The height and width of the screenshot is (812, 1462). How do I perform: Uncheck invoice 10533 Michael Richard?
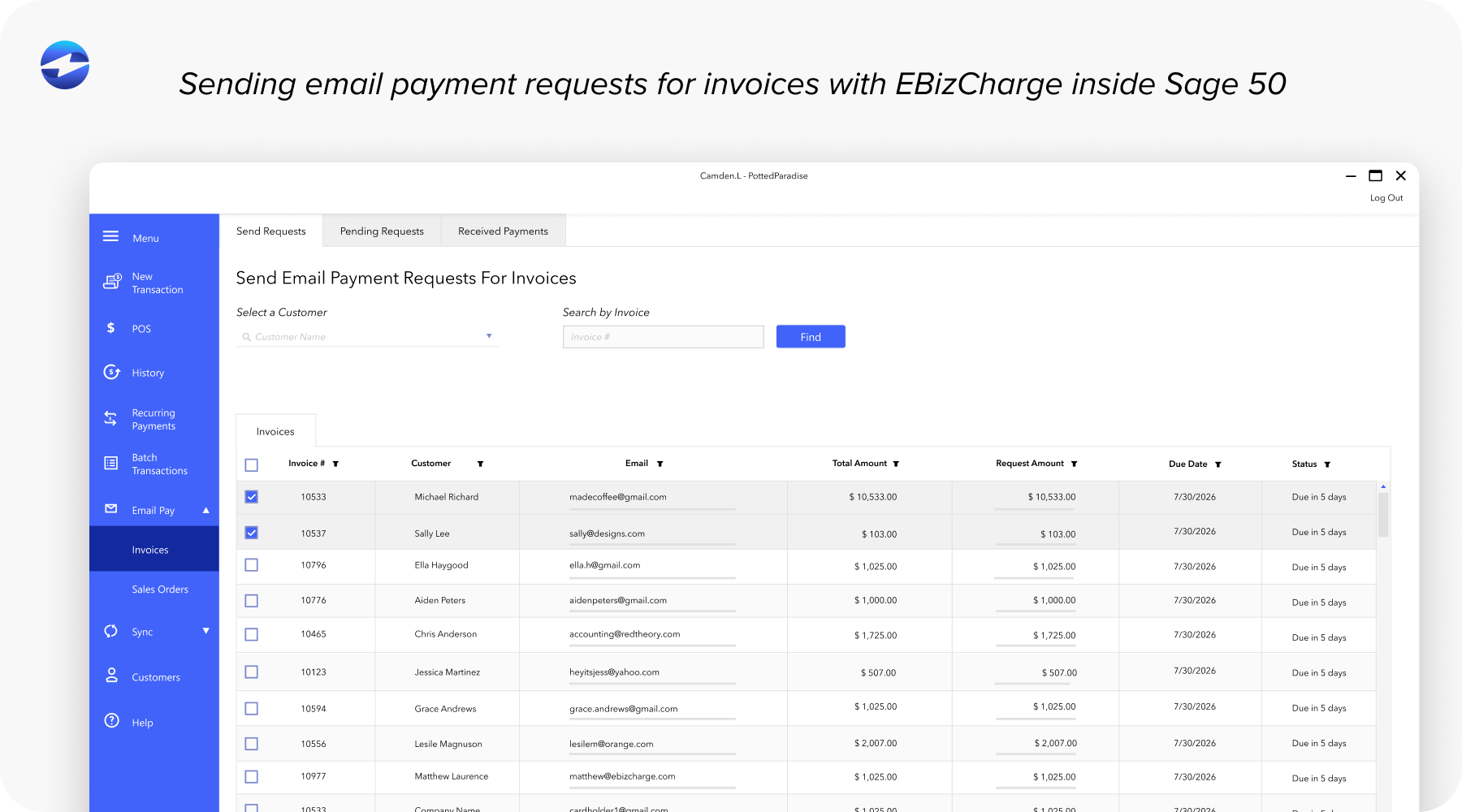[251, 496]
